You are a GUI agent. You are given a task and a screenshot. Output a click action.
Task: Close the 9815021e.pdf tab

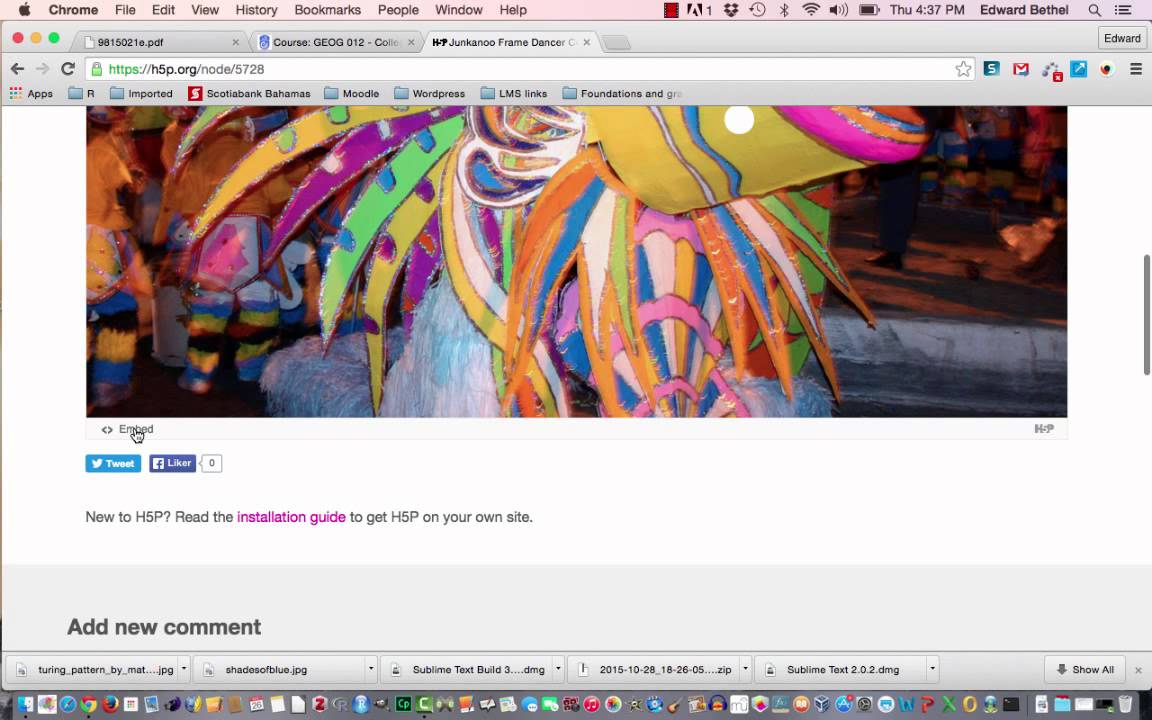(235, 42)
